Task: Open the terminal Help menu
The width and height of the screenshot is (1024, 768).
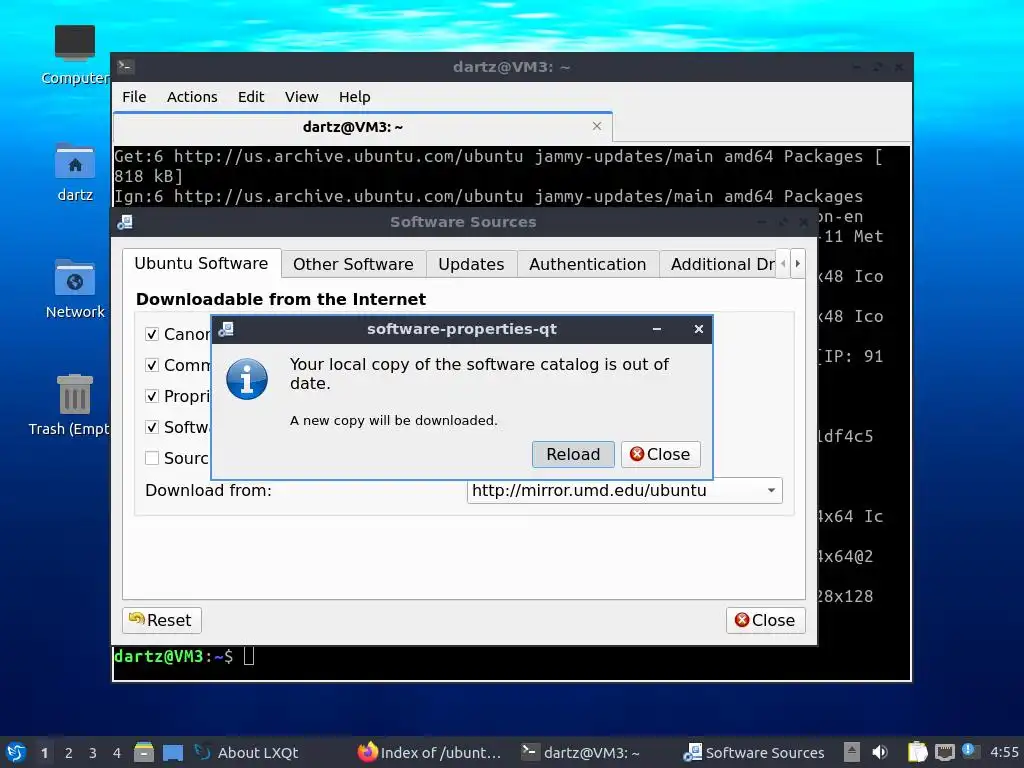Action: point(355,97)
